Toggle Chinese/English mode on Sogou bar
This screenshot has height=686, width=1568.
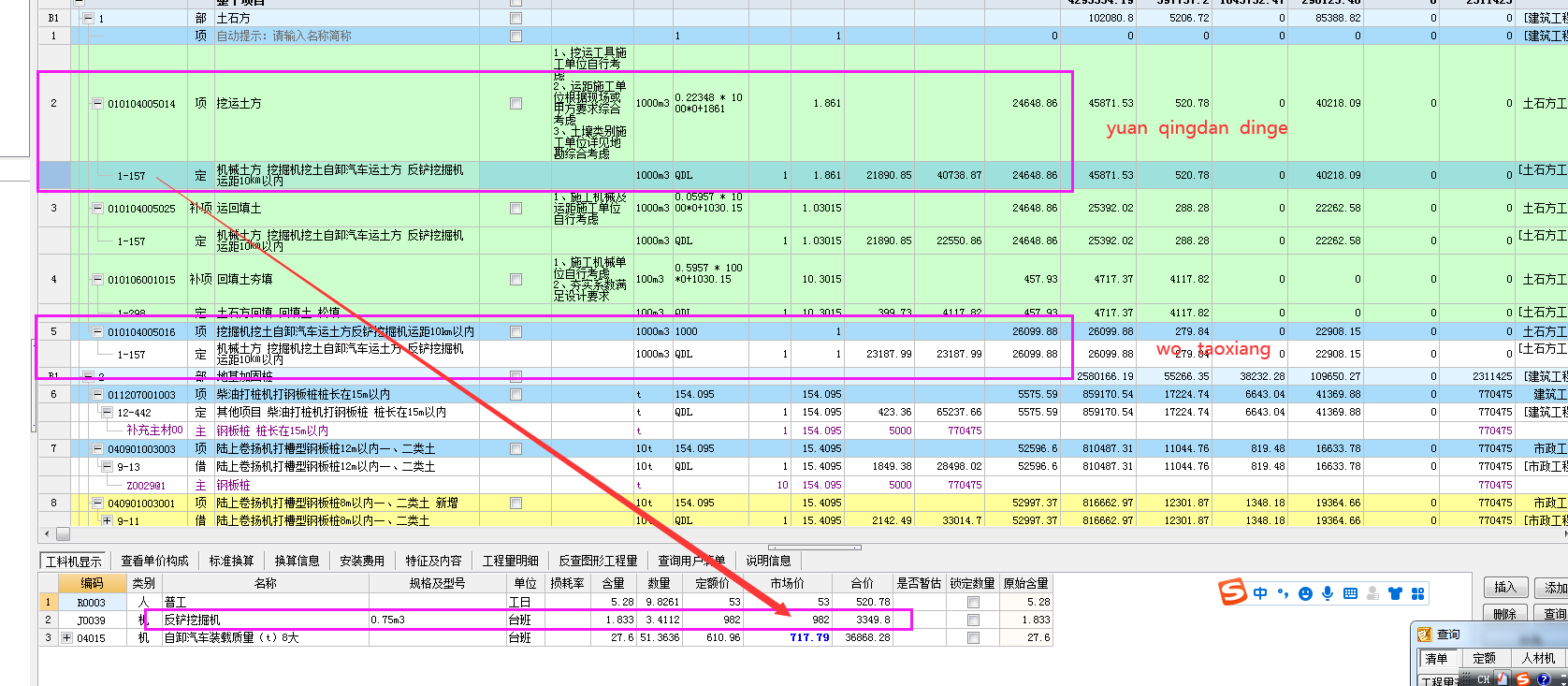tap(1260, 593)
